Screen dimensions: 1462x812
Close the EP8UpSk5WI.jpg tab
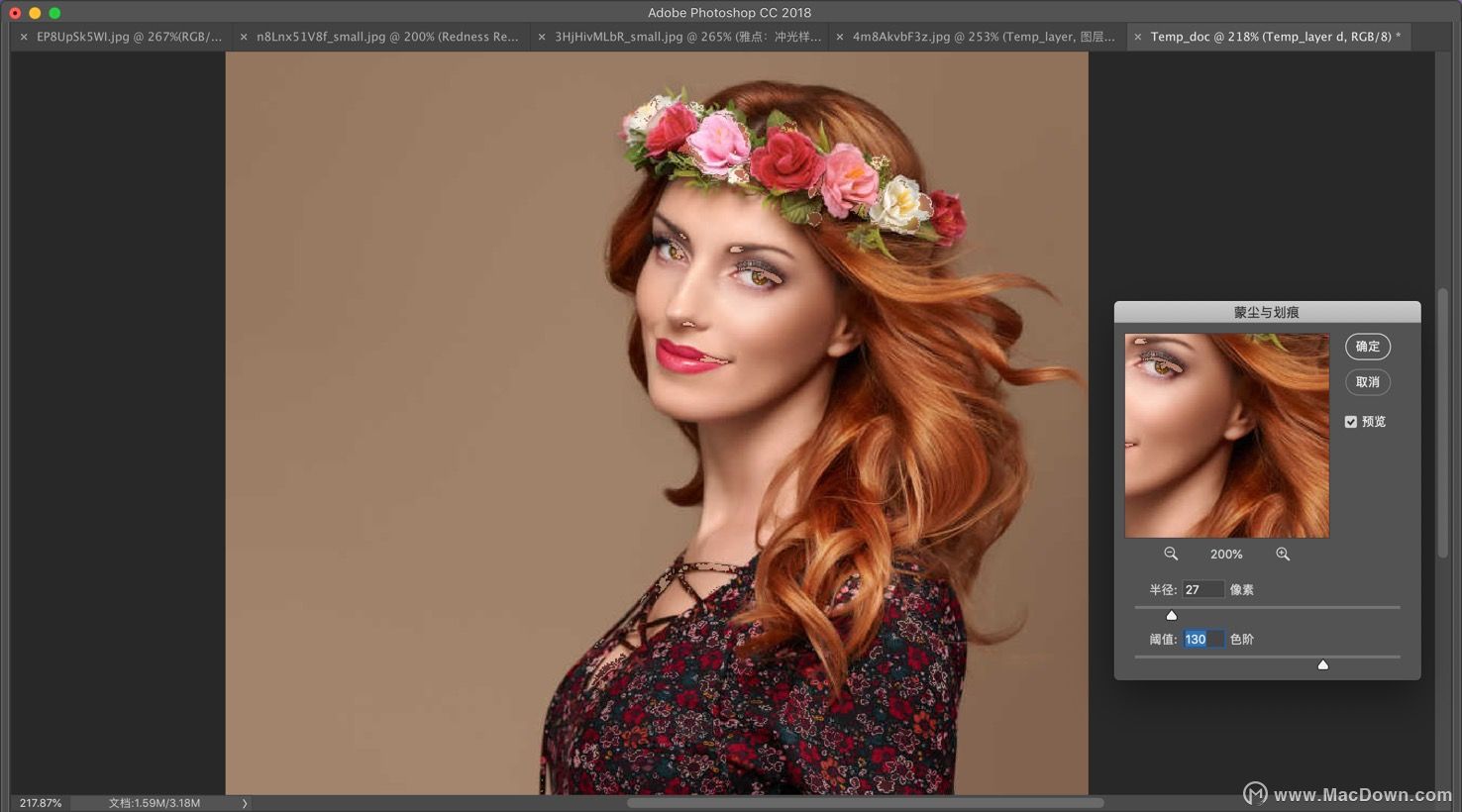tap(24, 37)
